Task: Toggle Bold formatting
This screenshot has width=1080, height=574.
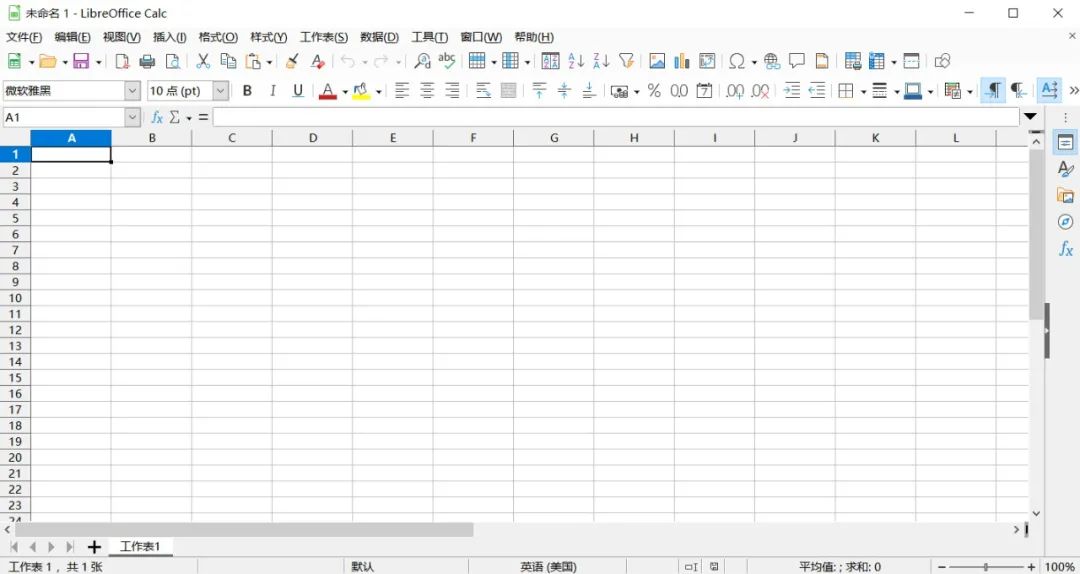Action: [x=247, y=90]
